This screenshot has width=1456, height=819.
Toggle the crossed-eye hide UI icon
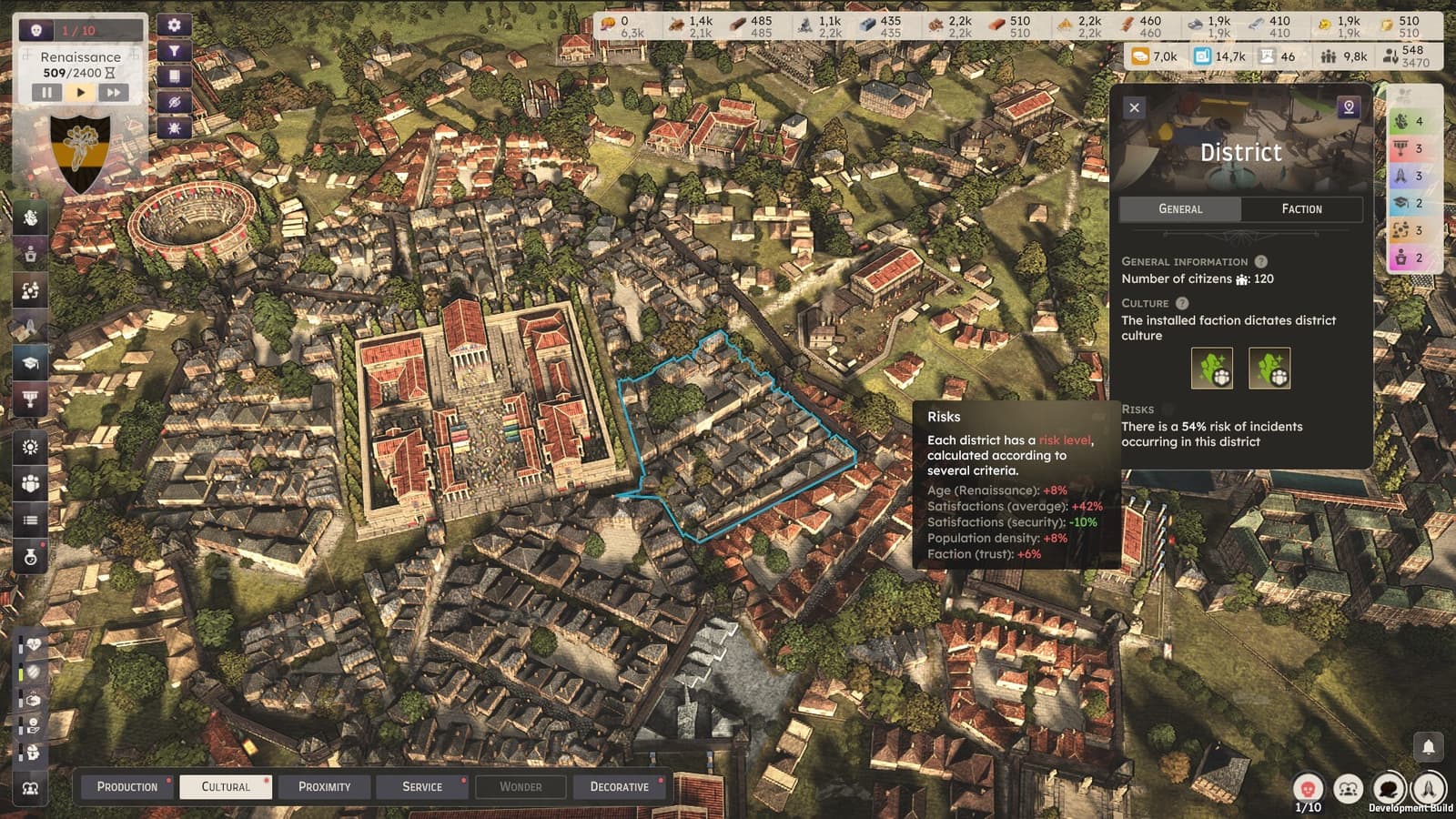pos(174,102)
